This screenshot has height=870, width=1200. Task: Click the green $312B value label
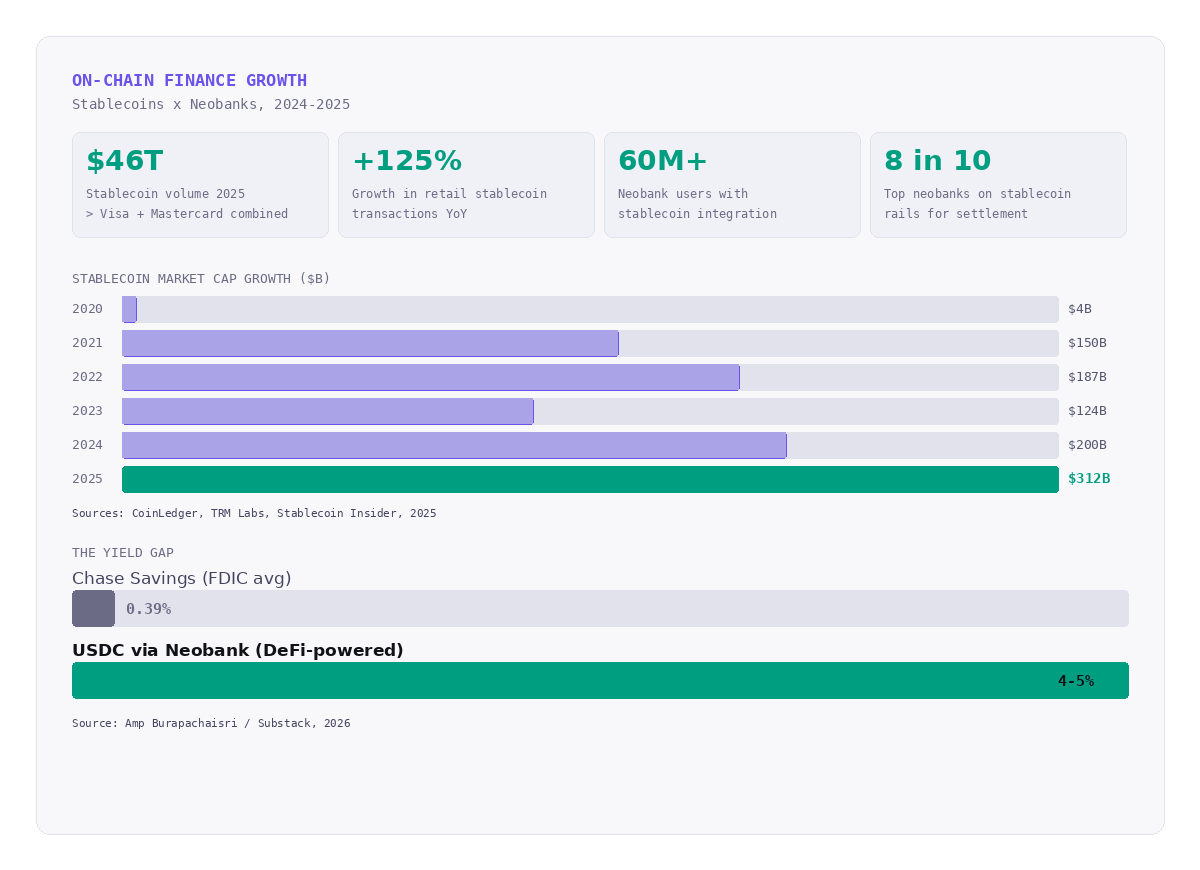[x=1089, y=479]
